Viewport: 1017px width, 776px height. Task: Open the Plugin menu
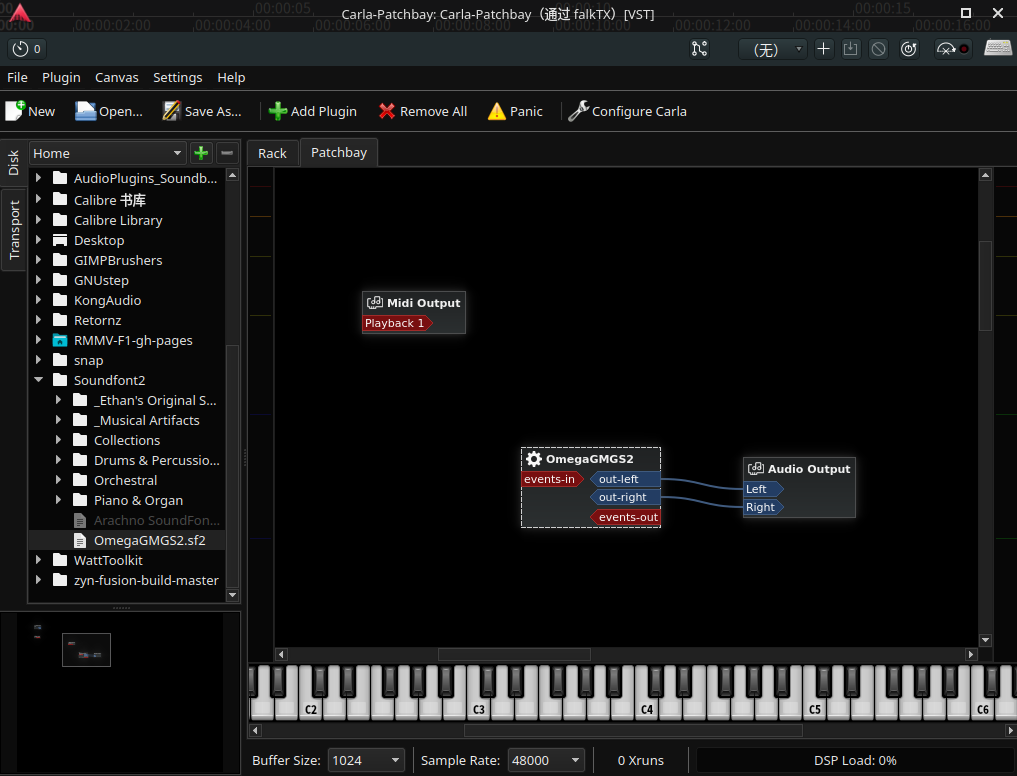coord(61,77)
